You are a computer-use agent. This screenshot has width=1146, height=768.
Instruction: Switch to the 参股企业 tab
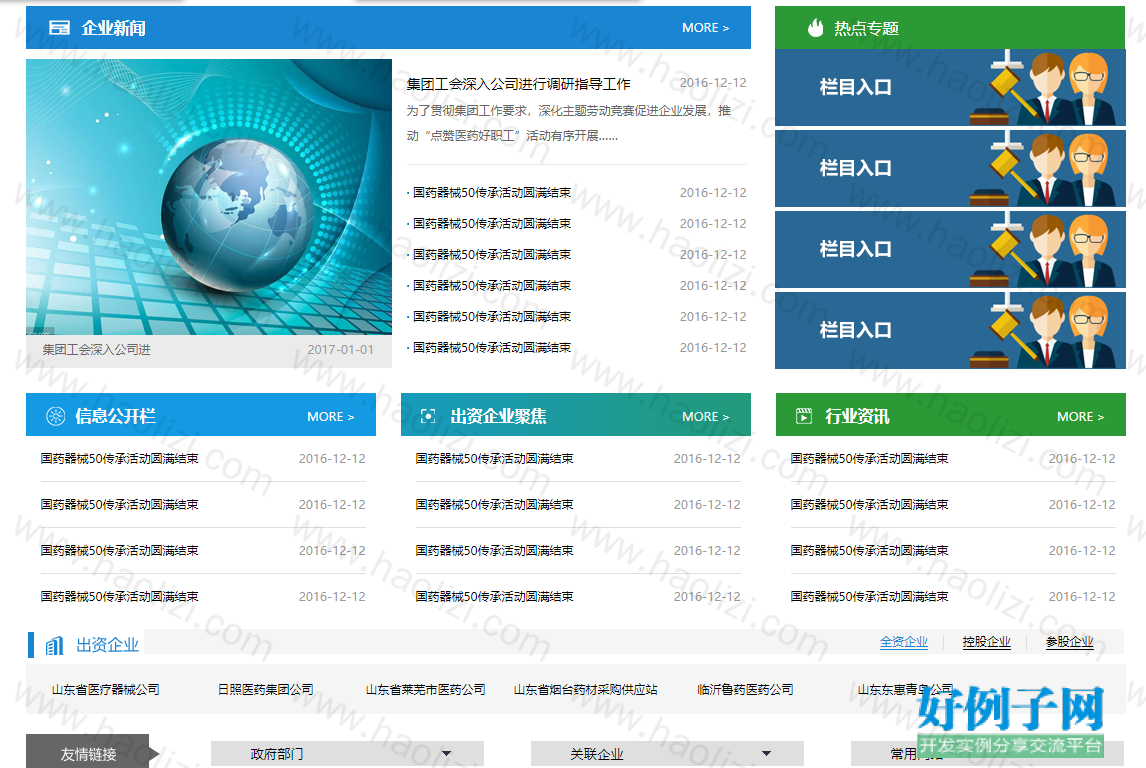1069,642
